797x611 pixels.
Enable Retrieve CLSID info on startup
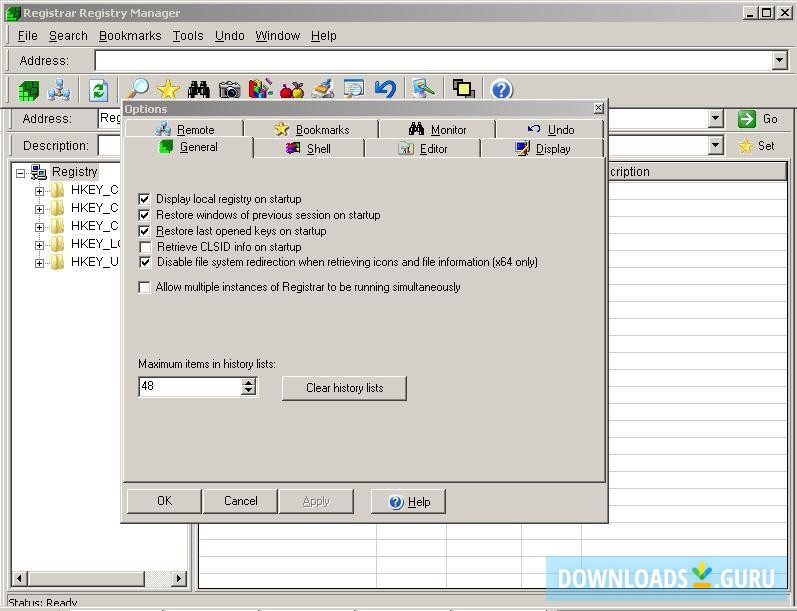145,247
